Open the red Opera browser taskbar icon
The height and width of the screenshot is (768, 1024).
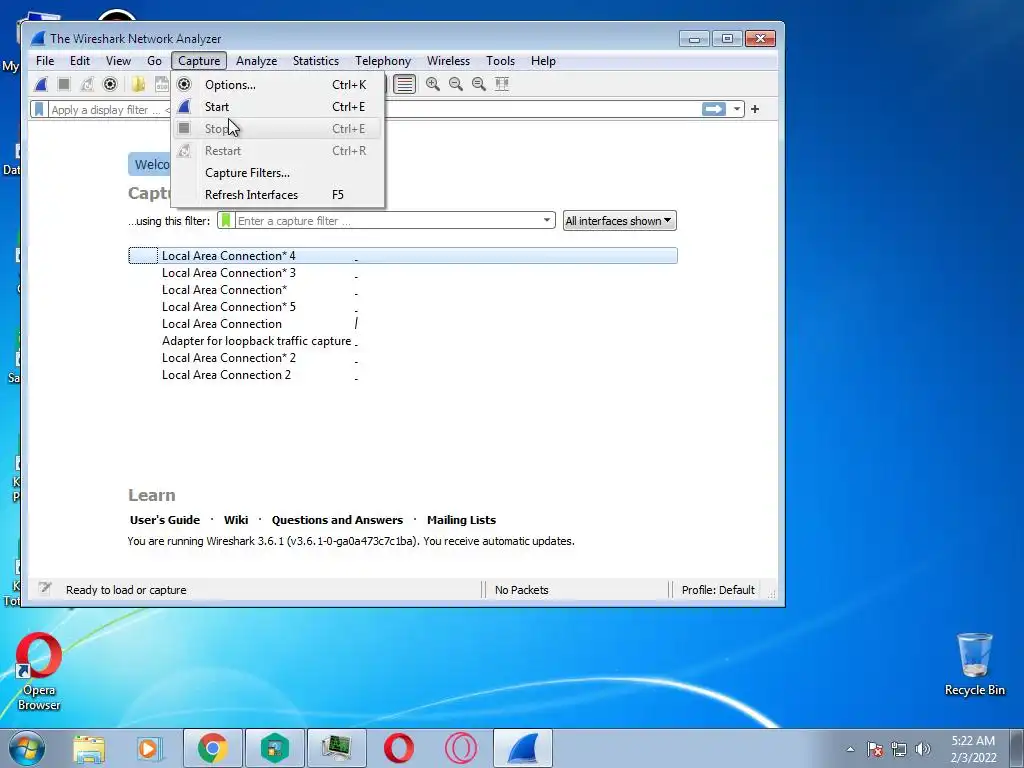(x=398, y=748)
